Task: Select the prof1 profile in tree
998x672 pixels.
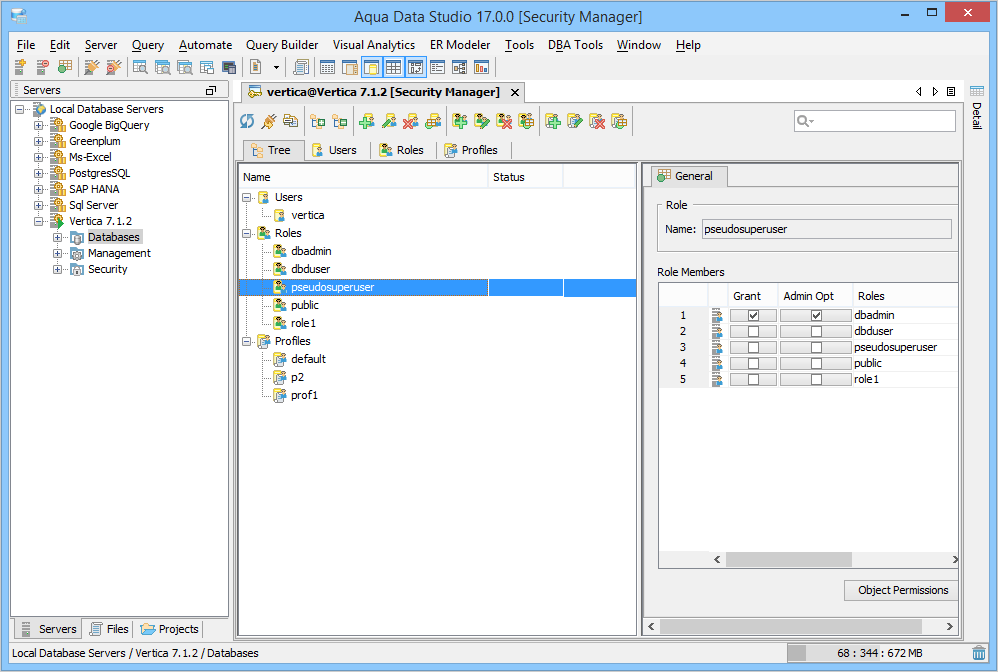Action: tap(304, 395)
